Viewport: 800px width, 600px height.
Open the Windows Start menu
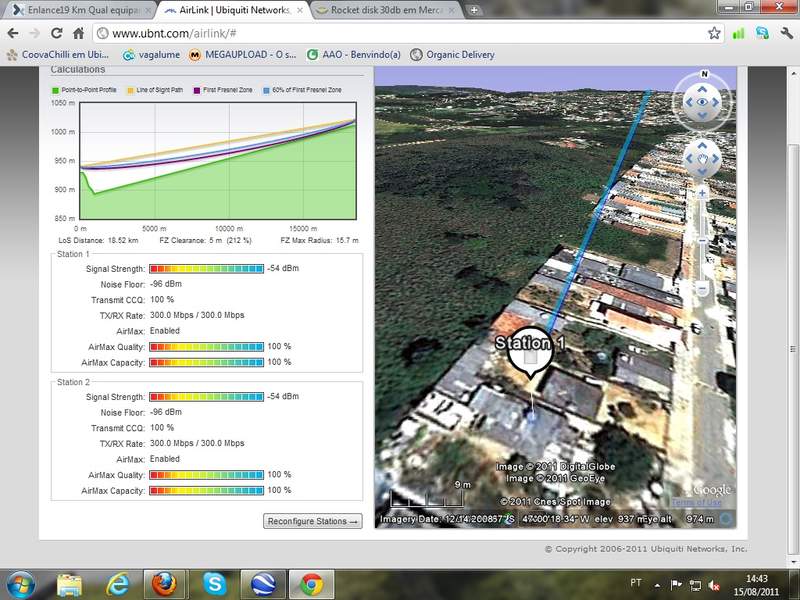(21, 584)
